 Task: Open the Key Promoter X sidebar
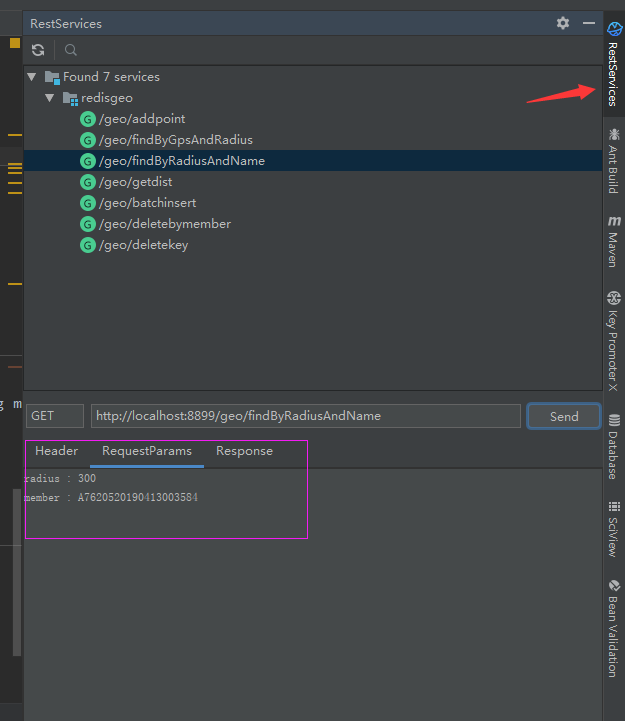[x=614, y=340]
